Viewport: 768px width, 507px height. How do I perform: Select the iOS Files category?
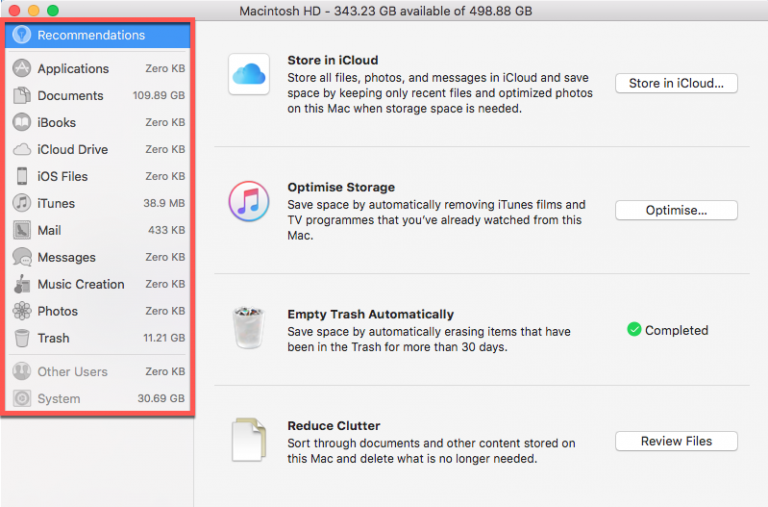pyautogui.click(x=97, y=176)
